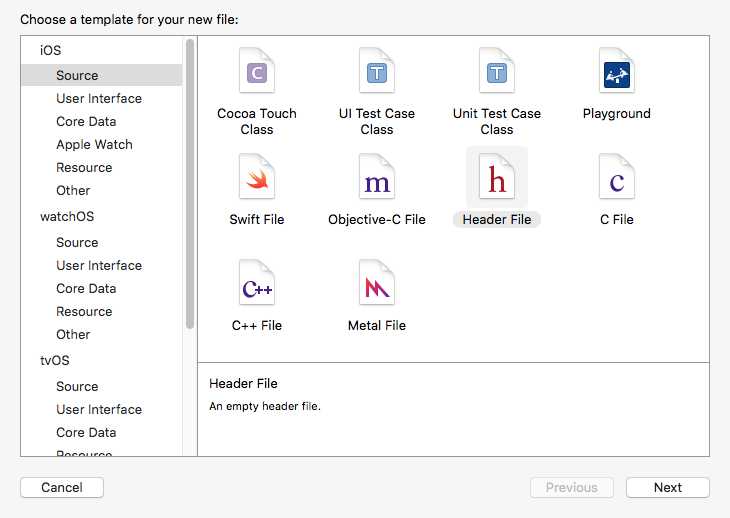730x518 pixels.
Task: Click the 'An empty header file.' description
Action: tap(265, 406)
